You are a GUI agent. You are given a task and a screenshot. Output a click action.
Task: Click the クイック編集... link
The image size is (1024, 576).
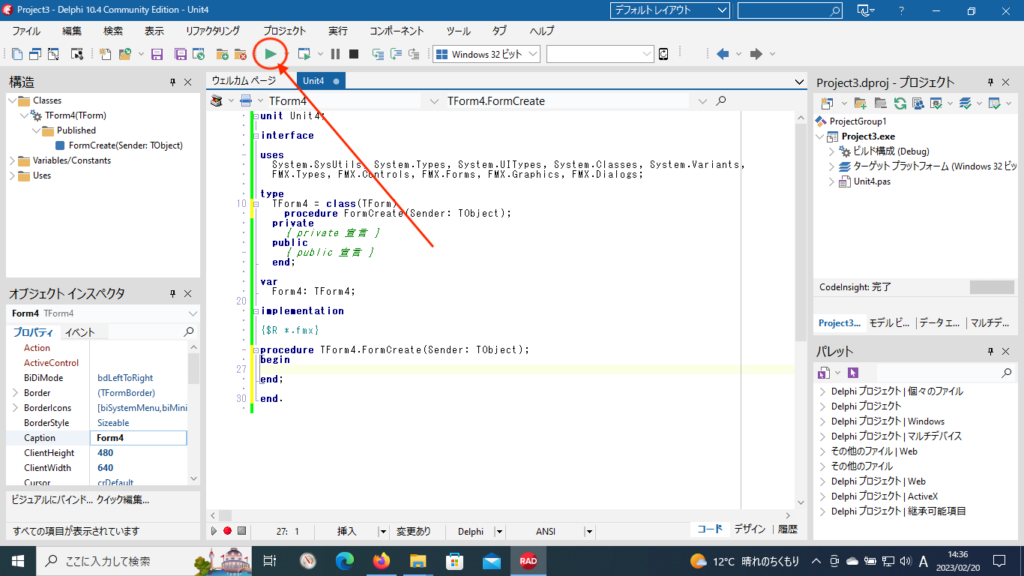(x=123, y=500)
